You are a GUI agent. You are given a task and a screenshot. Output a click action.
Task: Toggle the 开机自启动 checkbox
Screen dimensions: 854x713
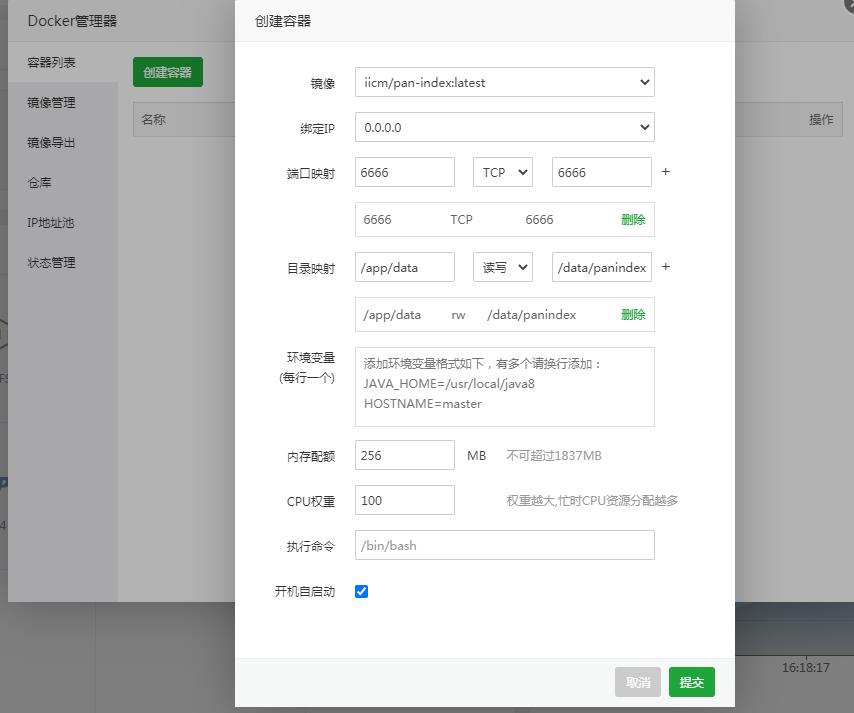pyautogui.click(x=361, y=591)
